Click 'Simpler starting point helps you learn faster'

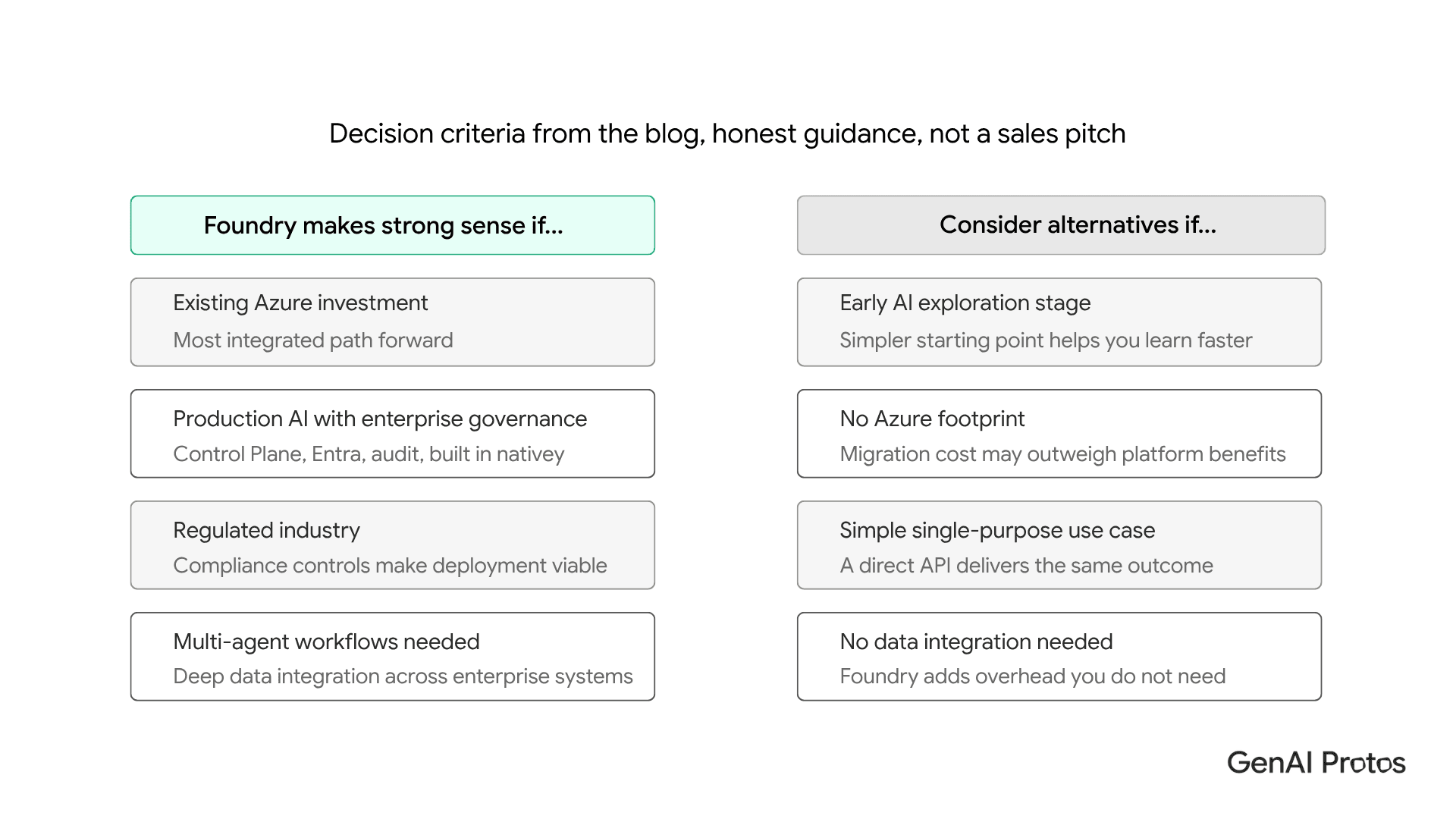click(x=1046, y=340)
